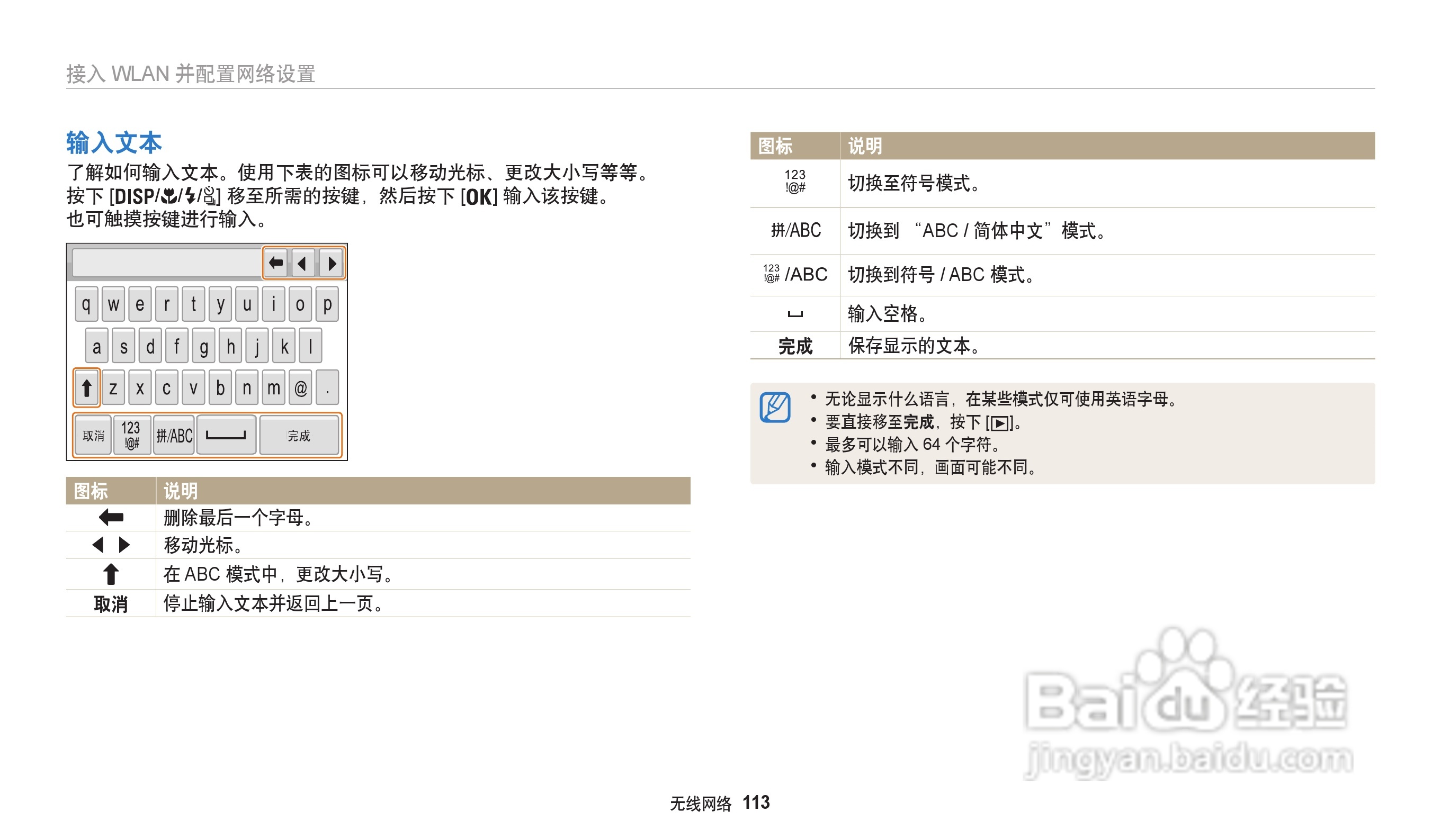Click the 输入文本 section heading
This screenshot has height=840, width=1441.
(x=114, y=143)
